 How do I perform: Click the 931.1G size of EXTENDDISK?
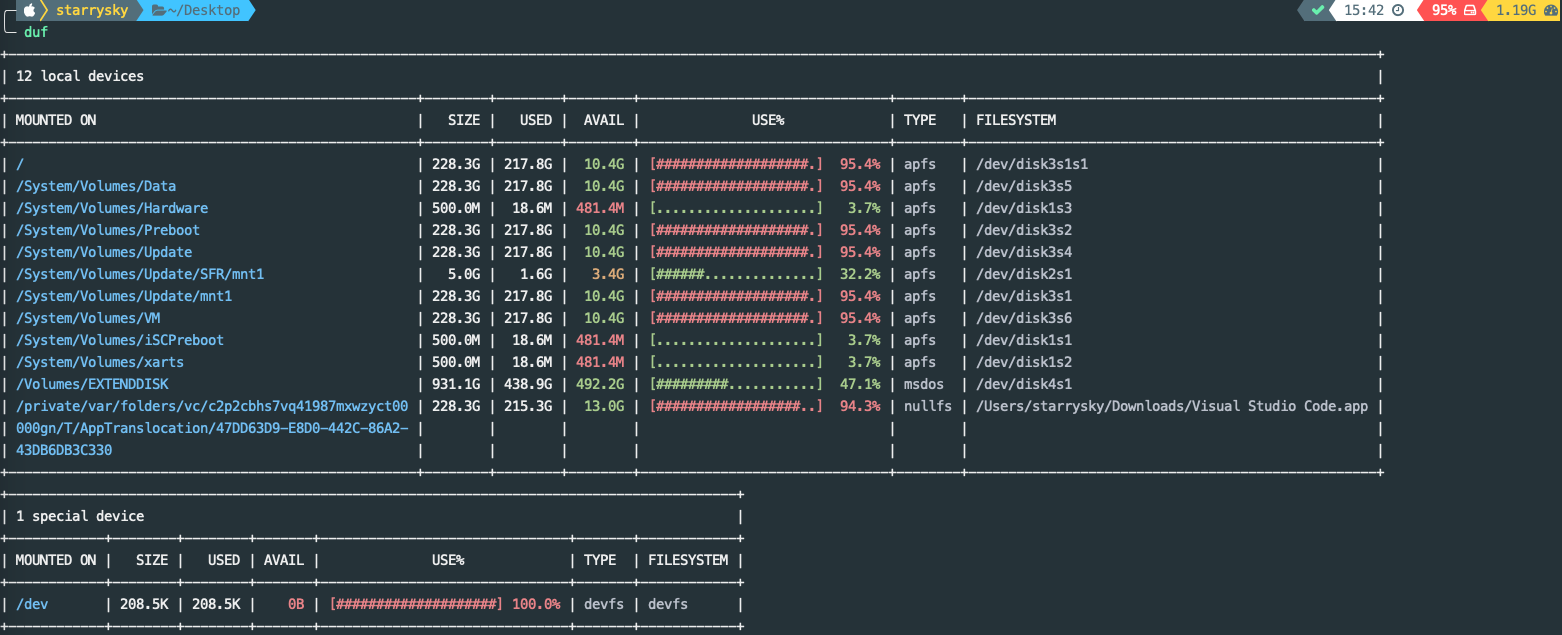pos(456,384)
